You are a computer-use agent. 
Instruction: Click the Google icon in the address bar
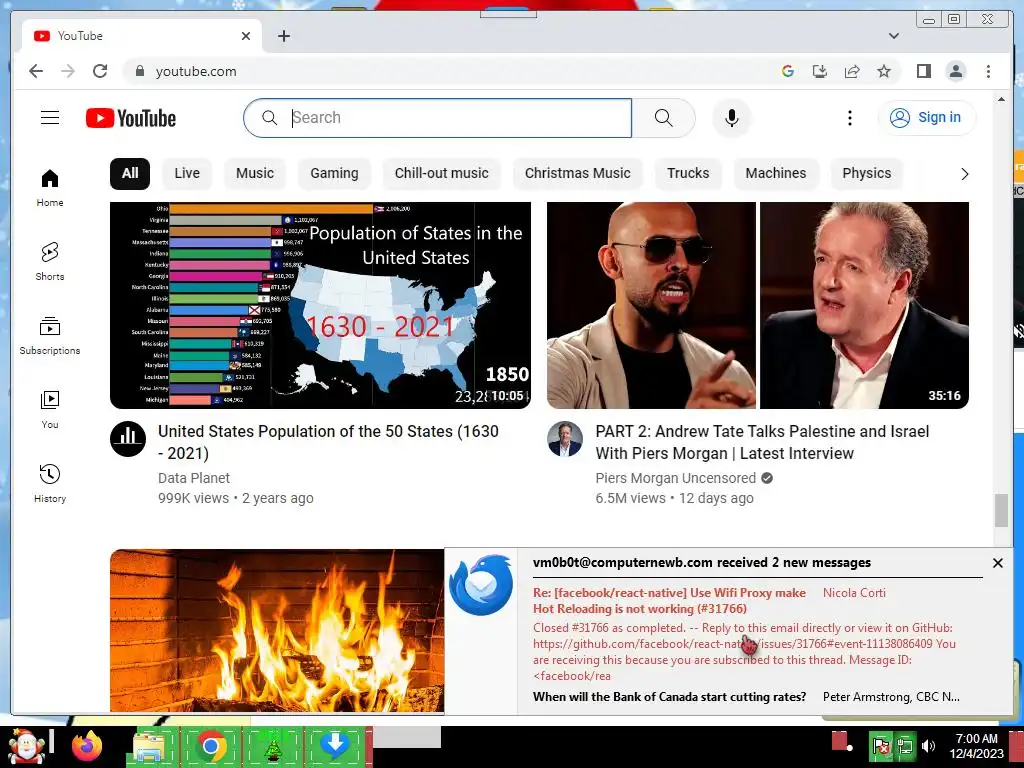pyautogui.click(x=788, y=71)
